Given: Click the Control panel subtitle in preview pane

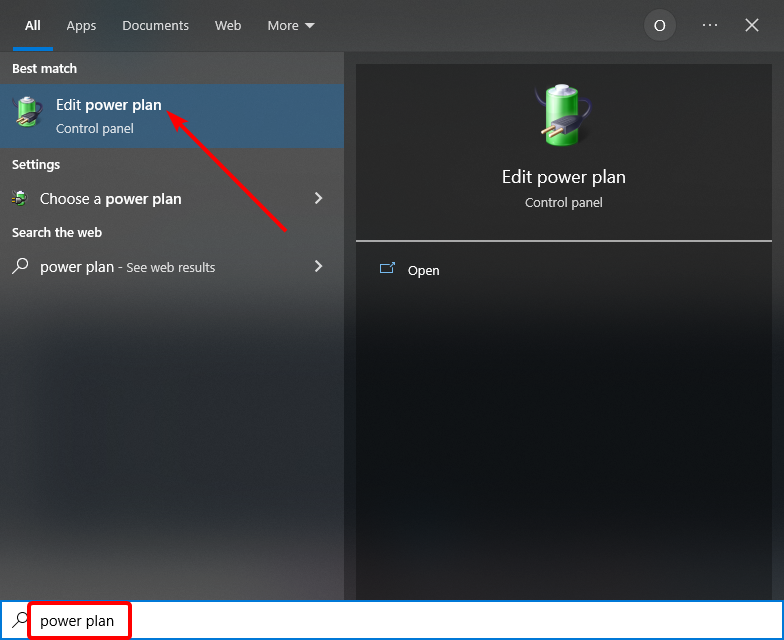Looking at the screenshot, I should pos(564,202).
